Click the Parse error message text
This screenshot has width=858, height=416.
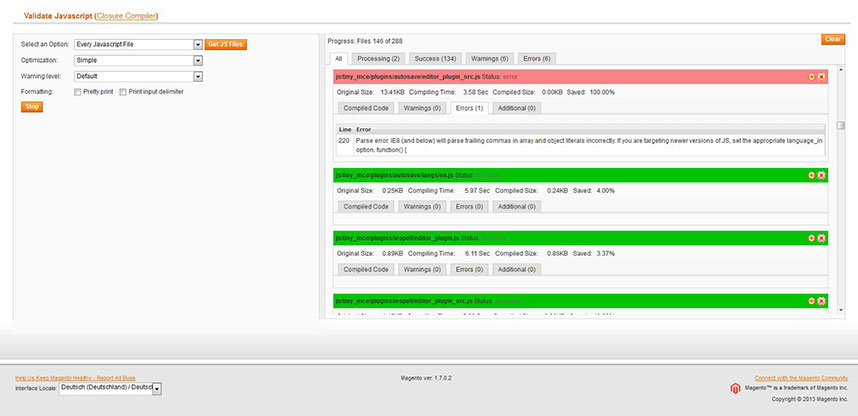[x=589, y=145]
